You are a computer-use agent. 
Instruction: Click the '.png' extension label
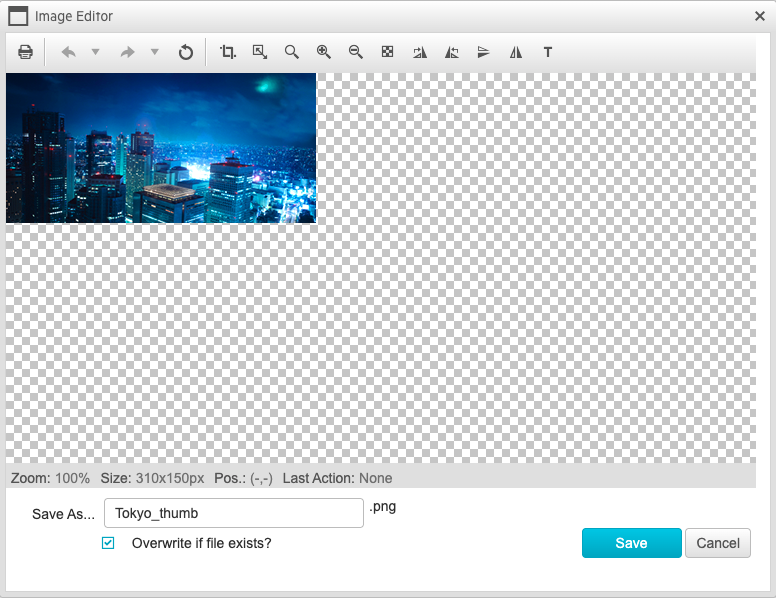(383, 507)
